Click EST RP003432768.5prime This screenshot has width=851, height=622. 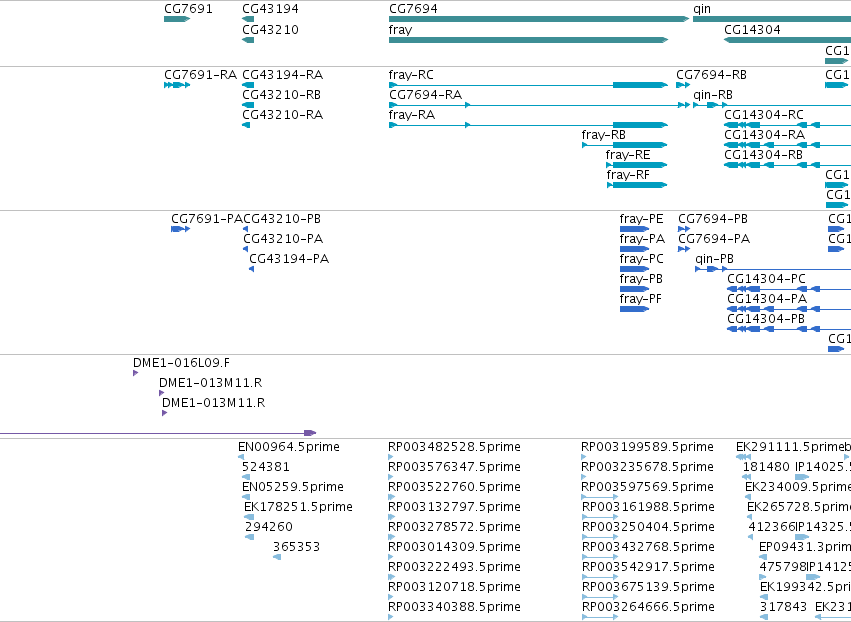(648, 547)
